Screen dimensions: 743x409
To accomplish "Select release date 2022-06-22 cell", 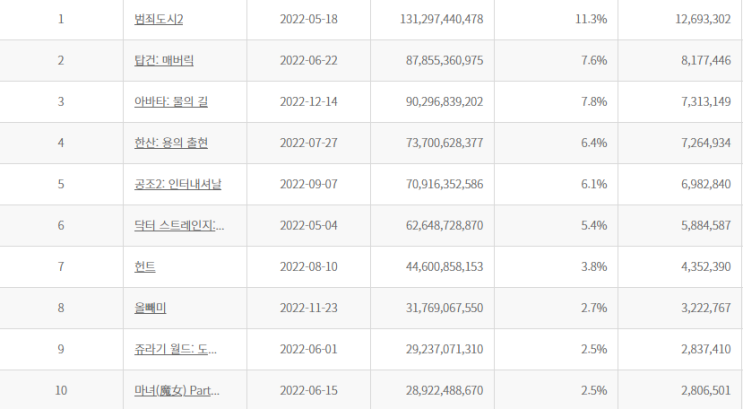I will (308, 60).
